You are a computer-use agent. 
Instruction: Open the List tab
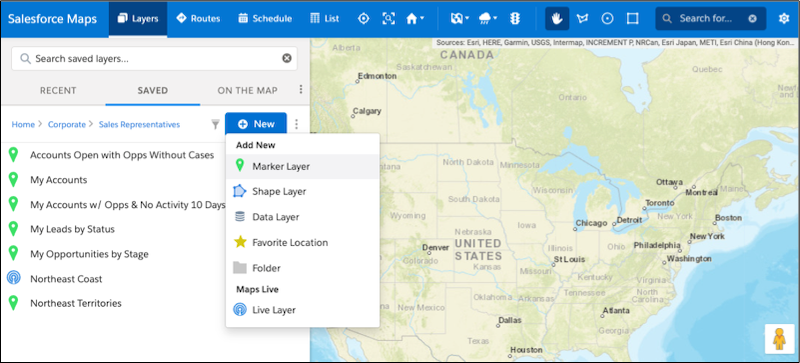click(x=324, y=19)
